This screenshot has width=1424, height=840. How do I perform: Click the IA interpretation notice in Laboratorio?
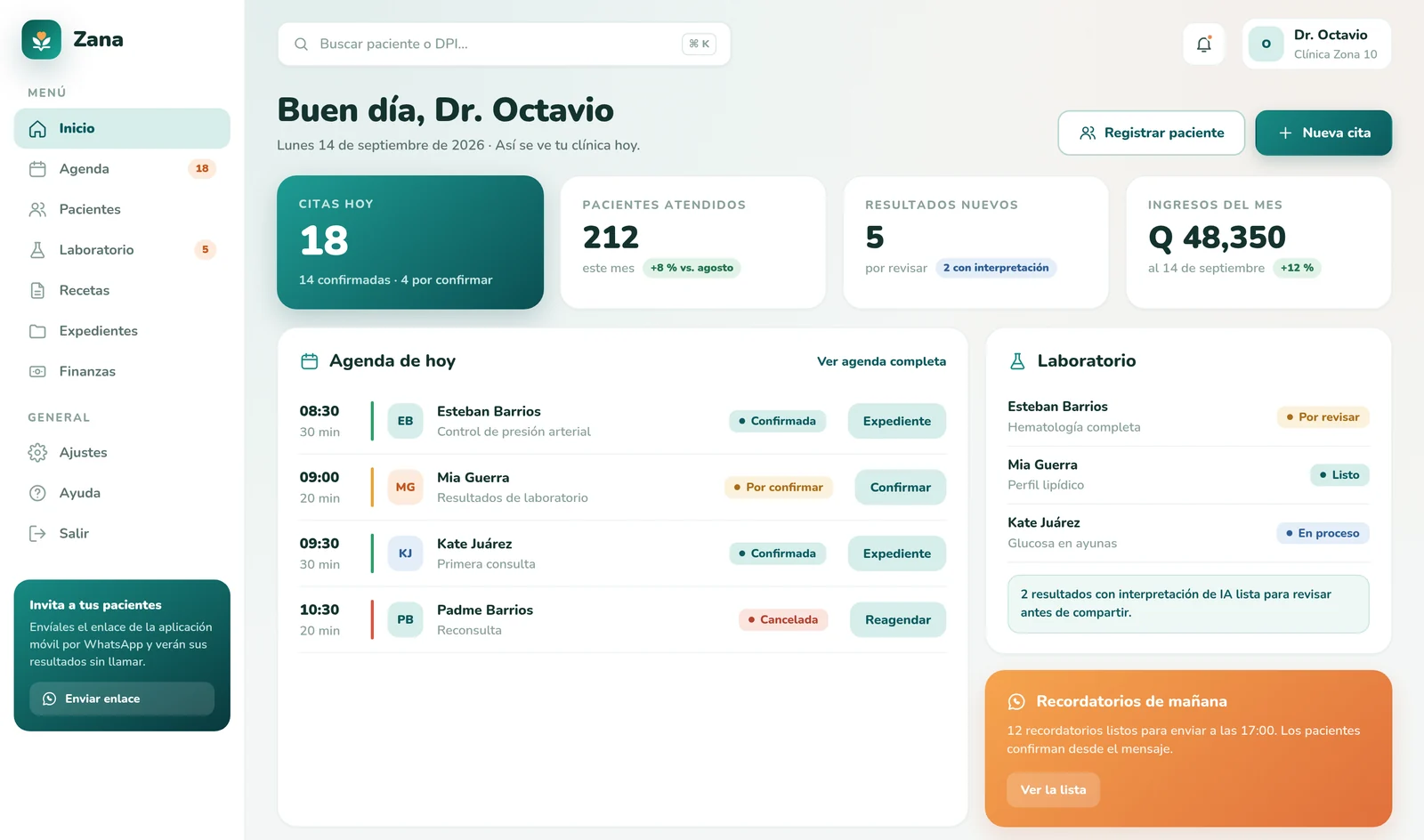coord(1188,603)
